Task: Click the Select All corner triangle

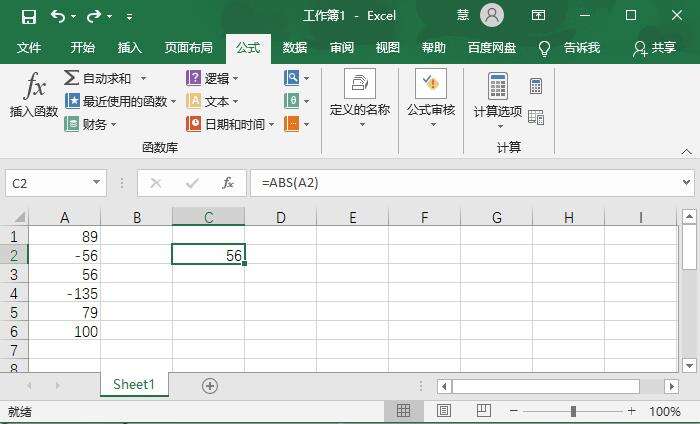Action: coord(19,217)
